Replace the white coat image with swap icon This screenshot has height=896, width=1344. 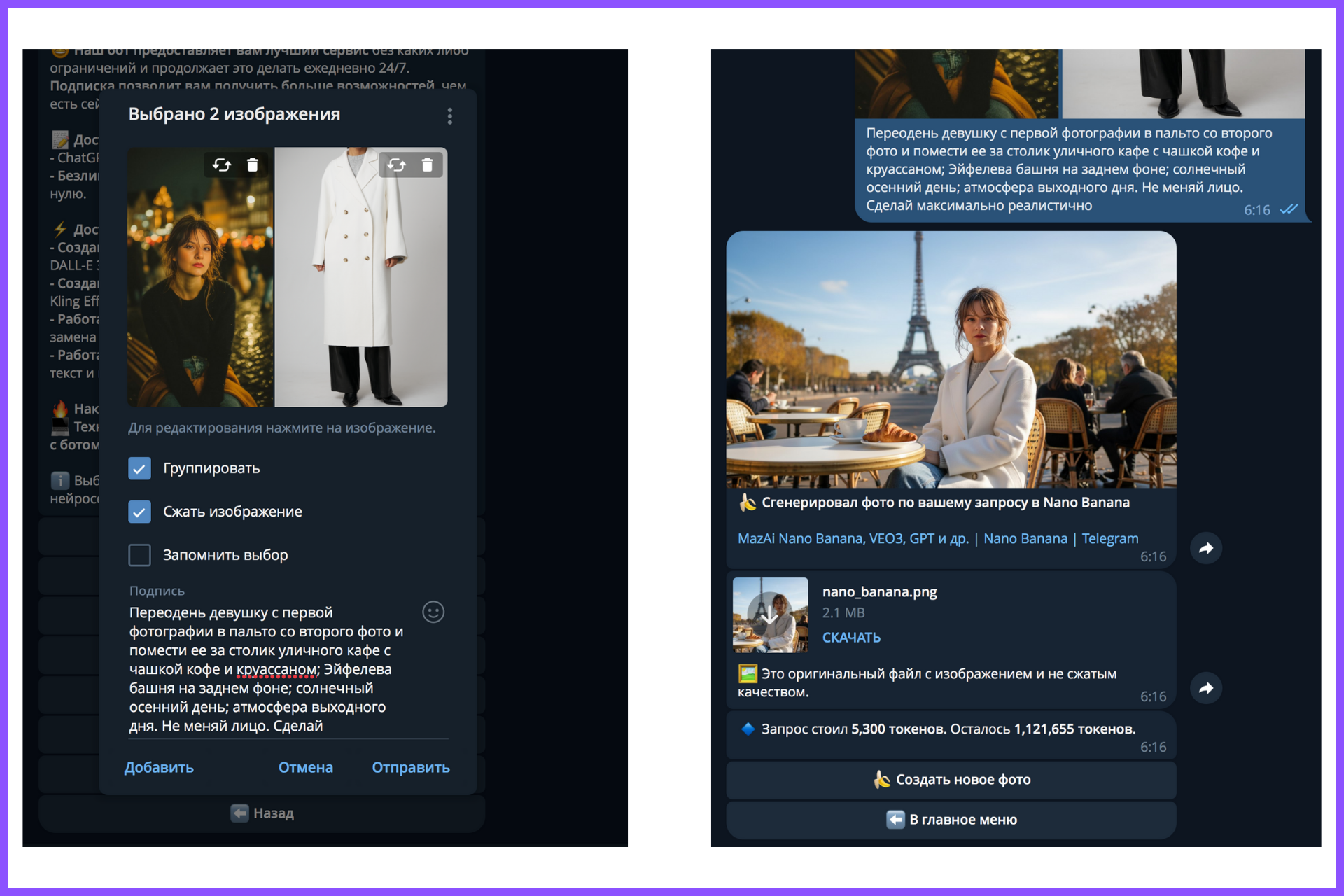(x=397, y=164)
